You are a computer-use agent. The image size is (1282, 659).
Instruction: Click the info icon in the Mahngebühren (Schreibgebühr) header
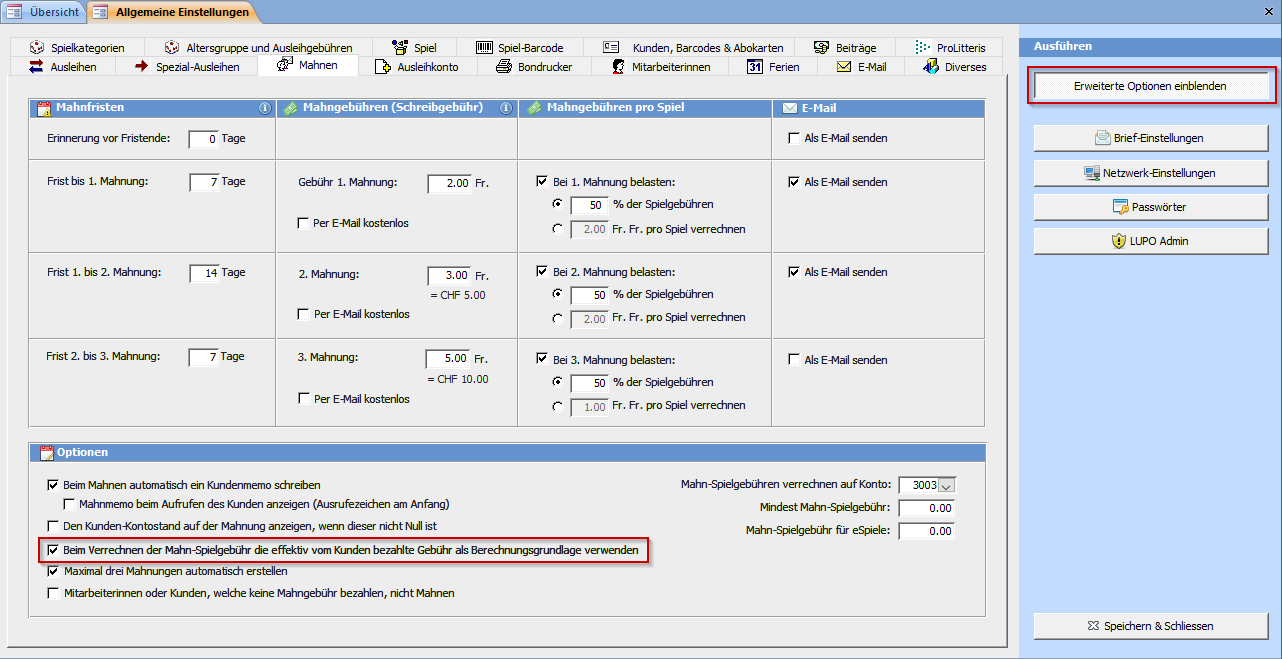point(506,108)
